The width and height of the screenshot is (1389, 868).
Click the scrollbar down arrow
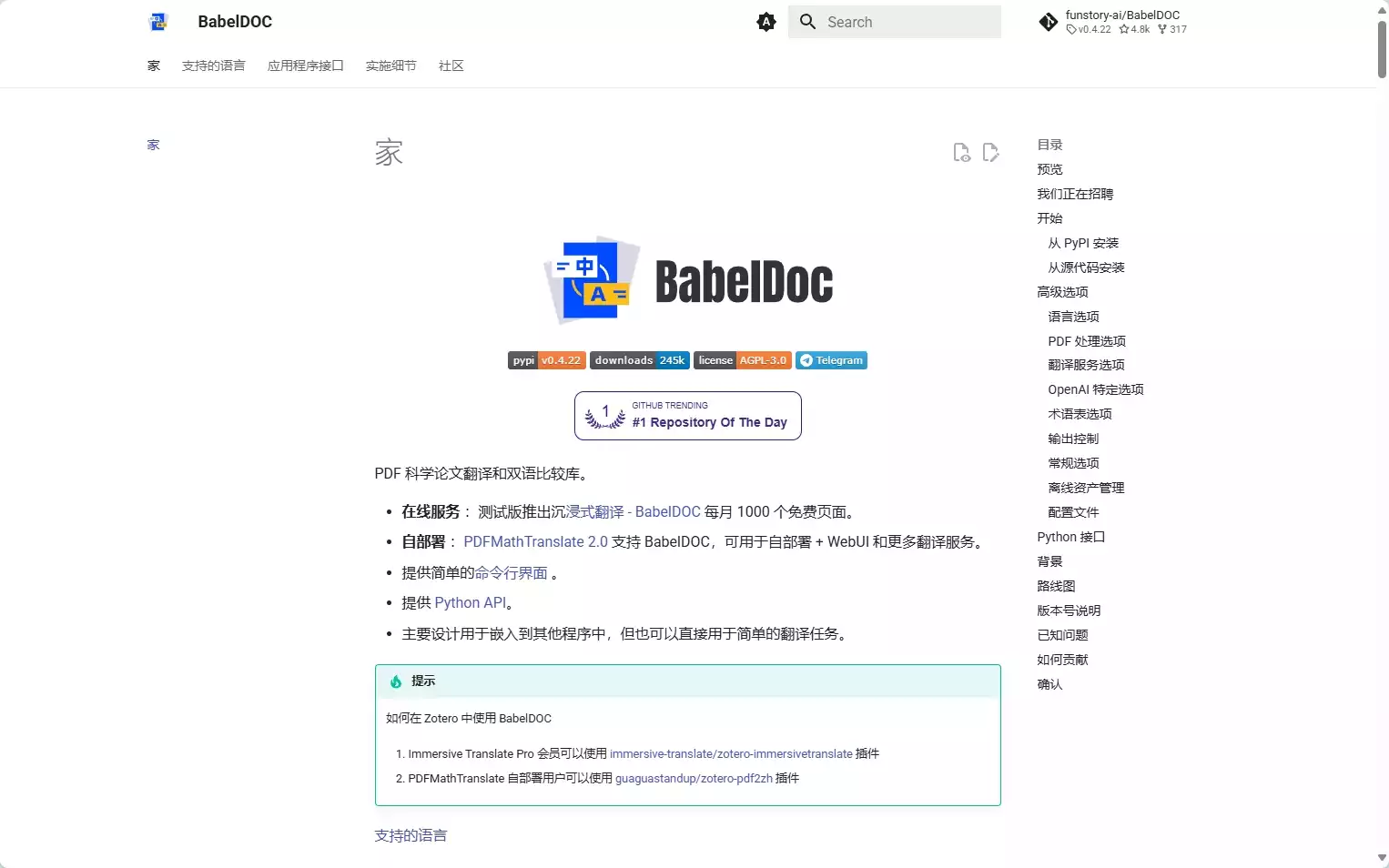[1382, 858]
